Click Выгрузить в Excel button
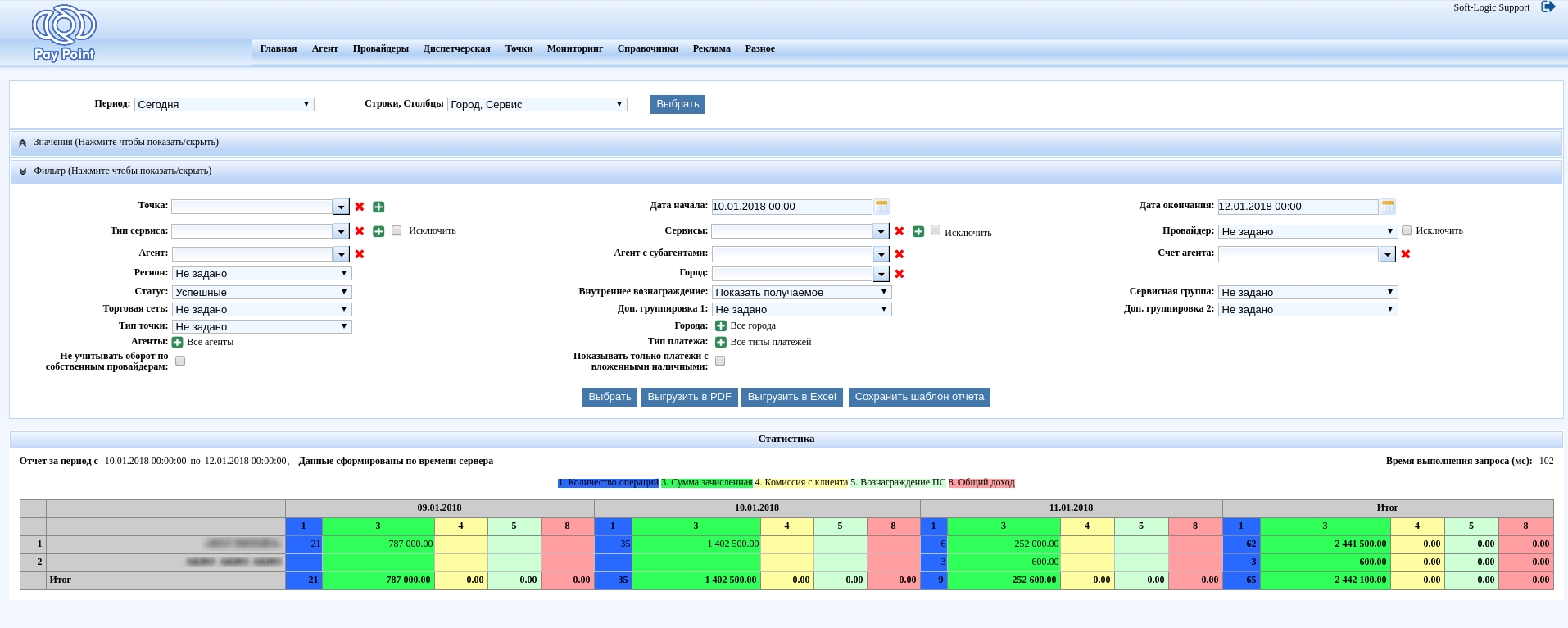 click(791, 397)
